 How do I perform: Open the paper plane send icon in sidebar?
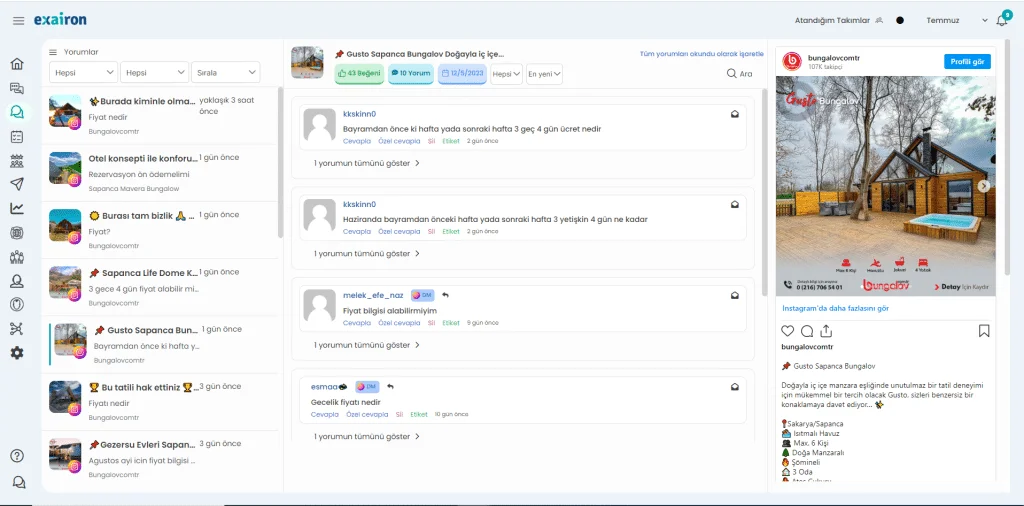point(17,184)
